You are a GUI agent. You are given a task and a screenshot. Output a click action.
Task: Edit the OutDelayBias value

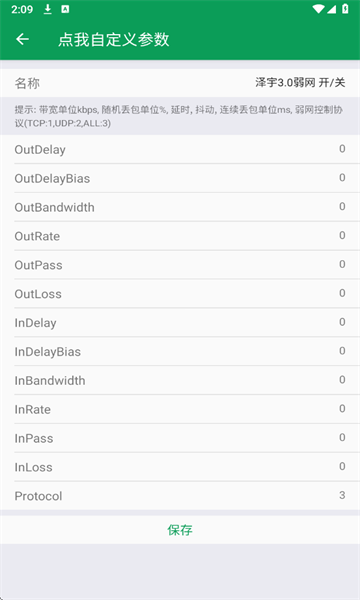click(342, 177)
